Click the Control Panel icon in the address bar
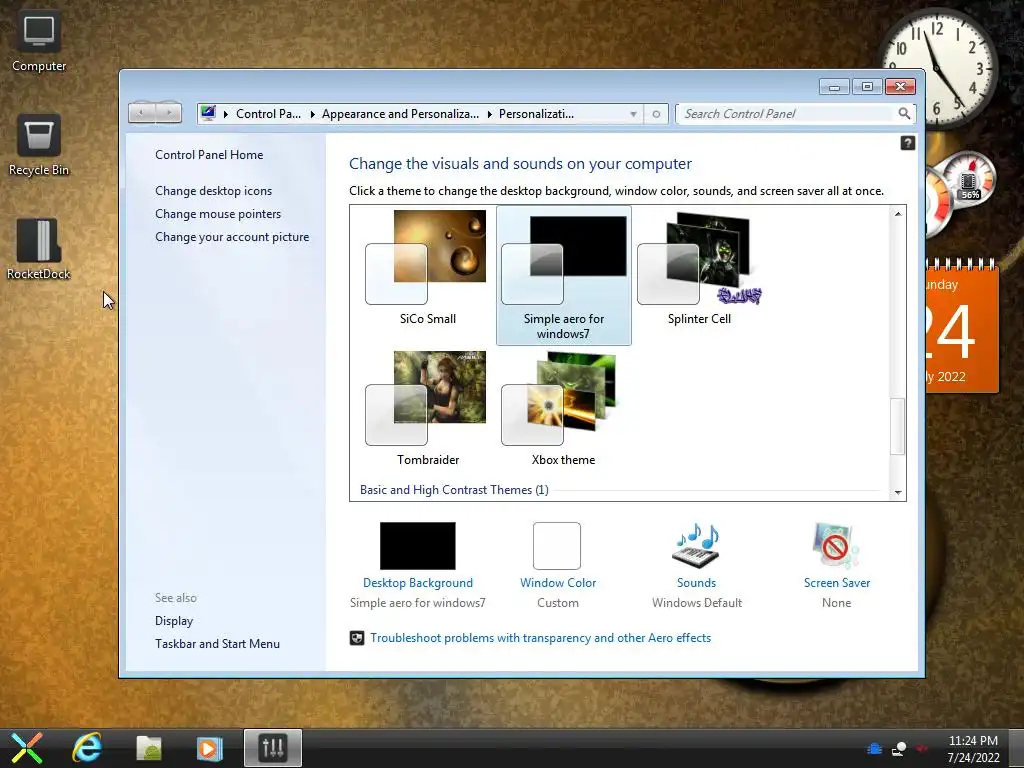The width and height of the screenshot is (1024, 768). coord(208,113)
